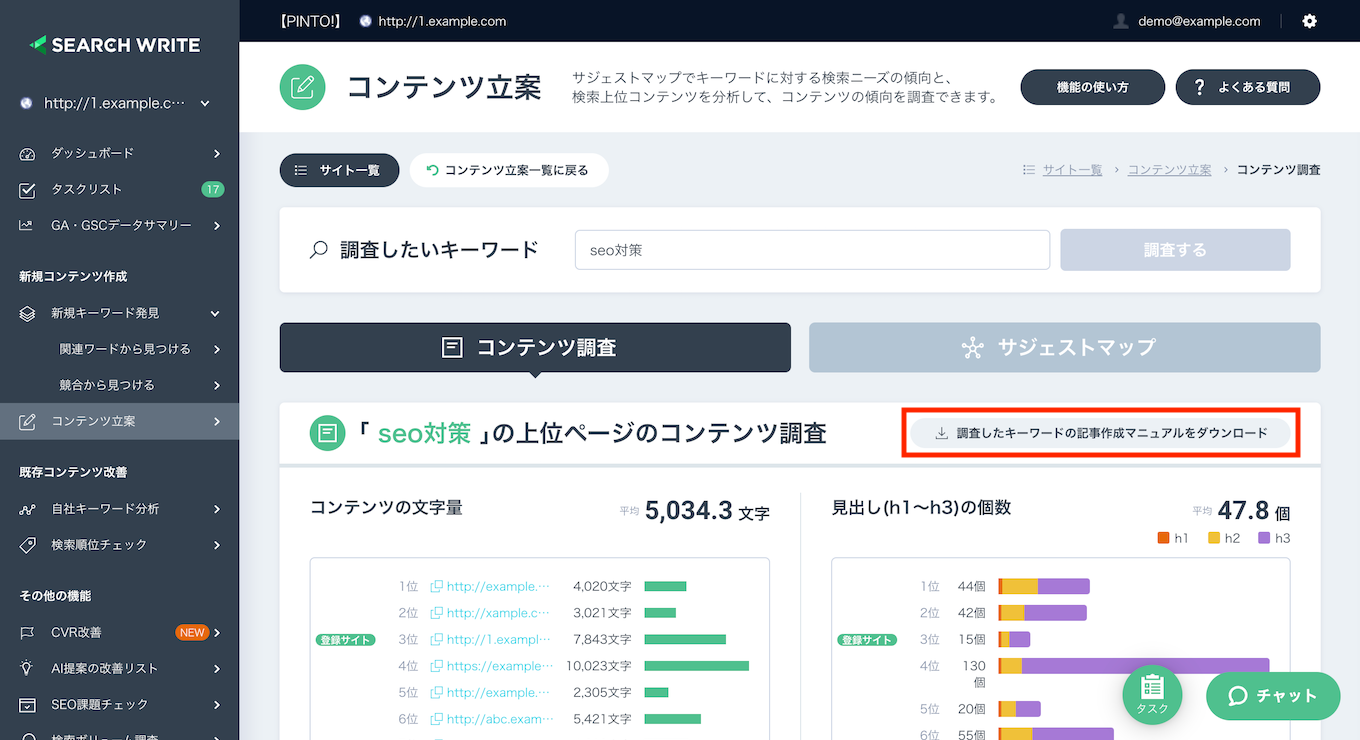
Task: Expand the 自社キーワード分析 menu arrow
Action: 217,509
